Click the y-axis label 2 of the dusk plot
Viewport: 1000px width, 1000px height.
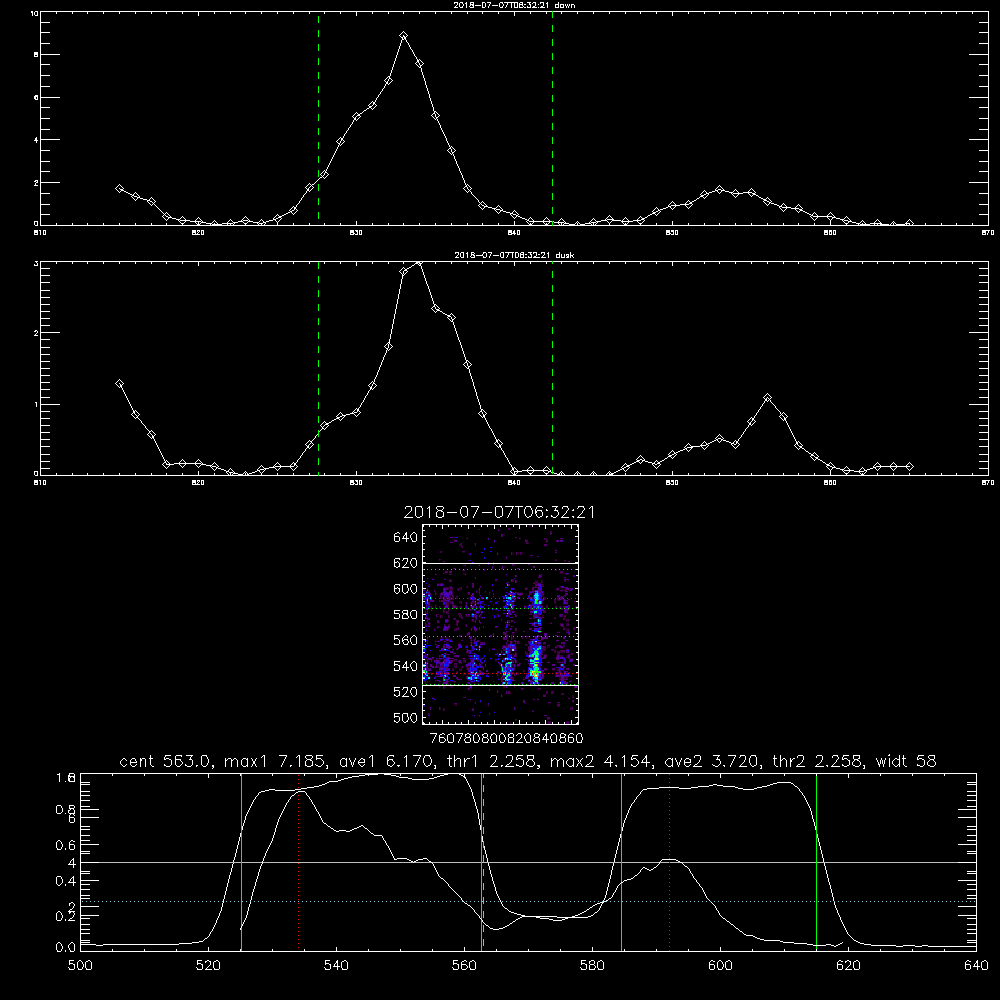[x=36, y=333]
